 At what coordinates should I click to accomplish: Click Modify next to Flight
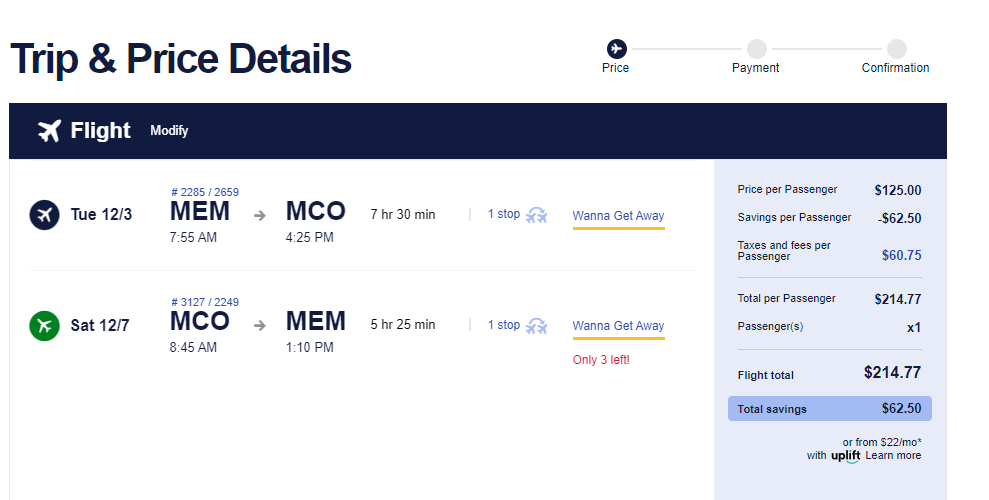169,131
